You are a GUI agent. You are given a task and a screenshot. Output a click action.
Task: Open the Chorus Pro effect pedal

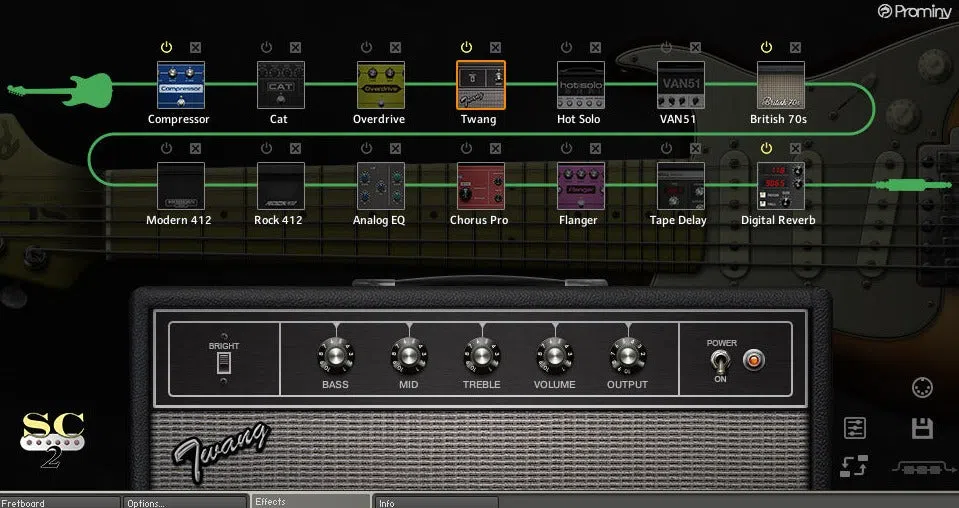(x=481, y=186)
